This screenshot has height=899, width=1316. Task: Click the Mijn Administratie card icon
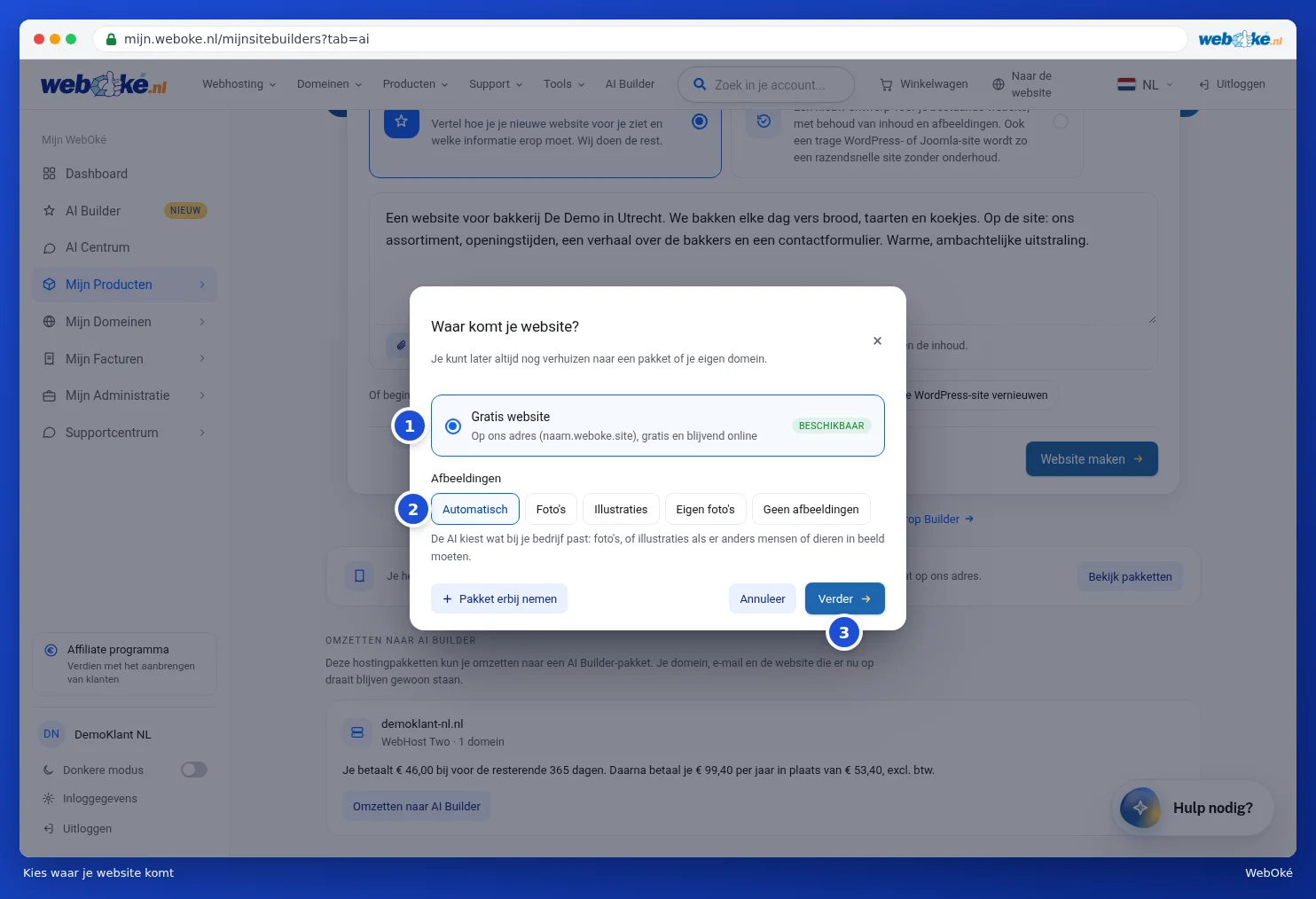point(49,395)
